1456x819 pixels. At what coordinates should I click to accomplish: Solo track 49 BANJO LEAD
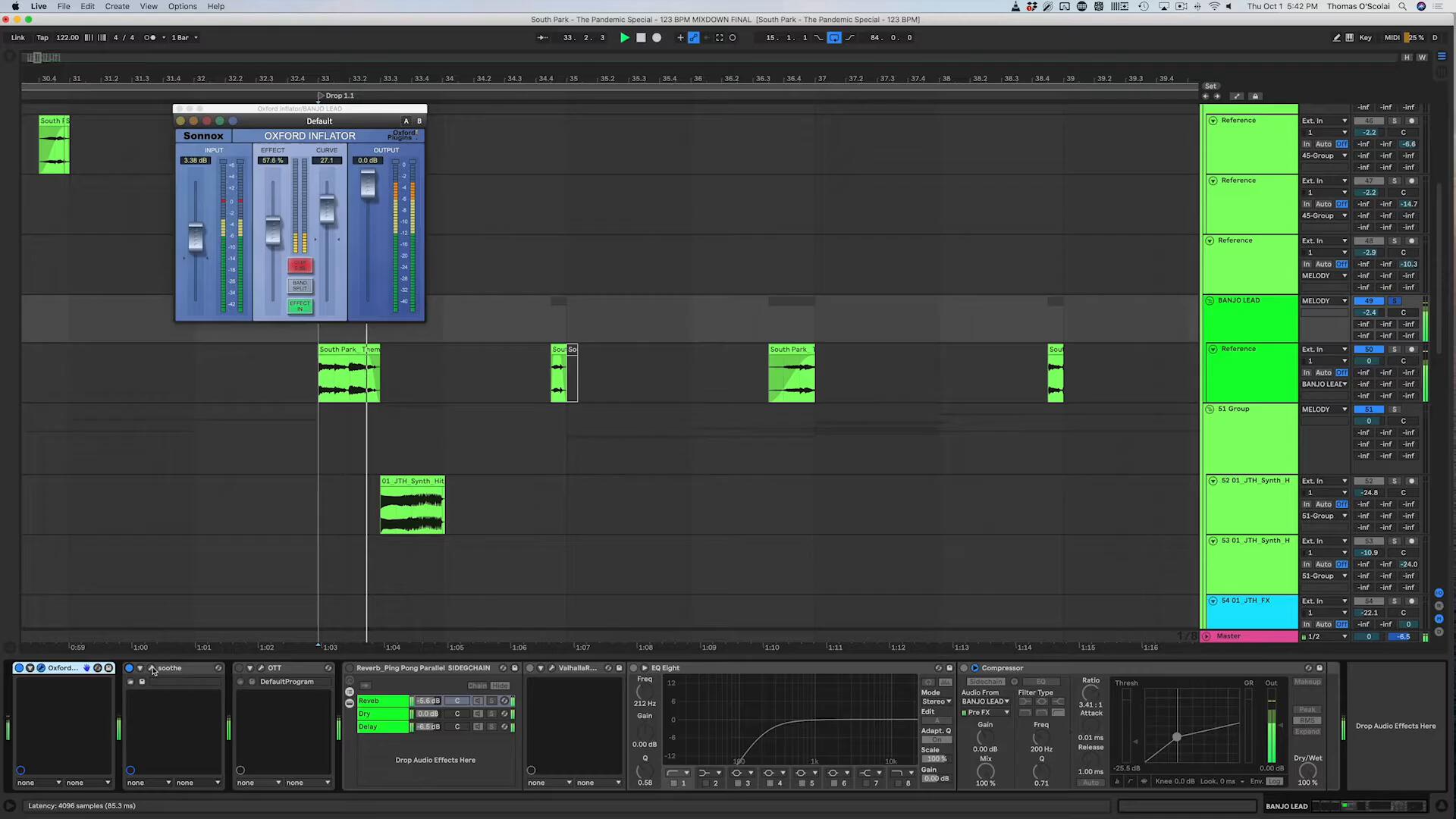click(1394, 301)
